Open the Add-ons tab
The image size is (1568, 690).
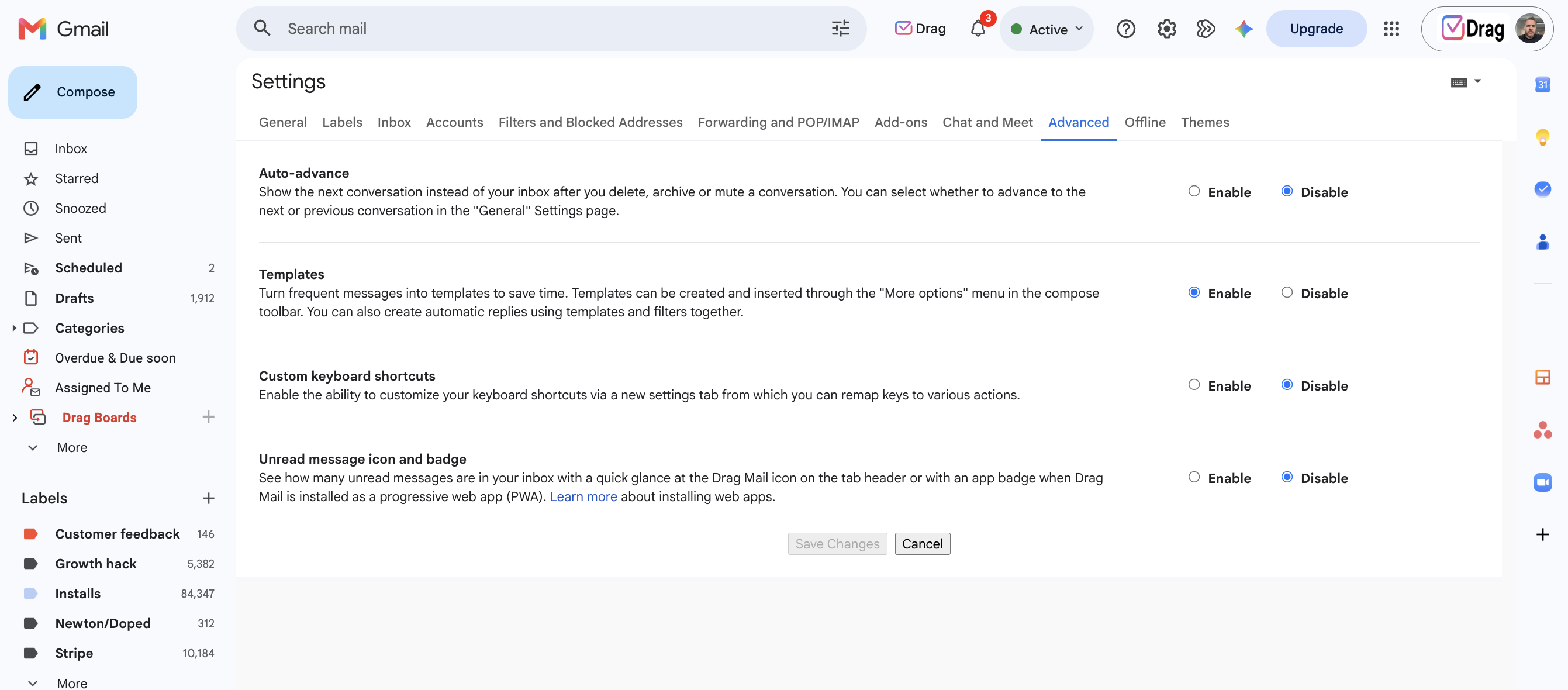coord(900,122)
